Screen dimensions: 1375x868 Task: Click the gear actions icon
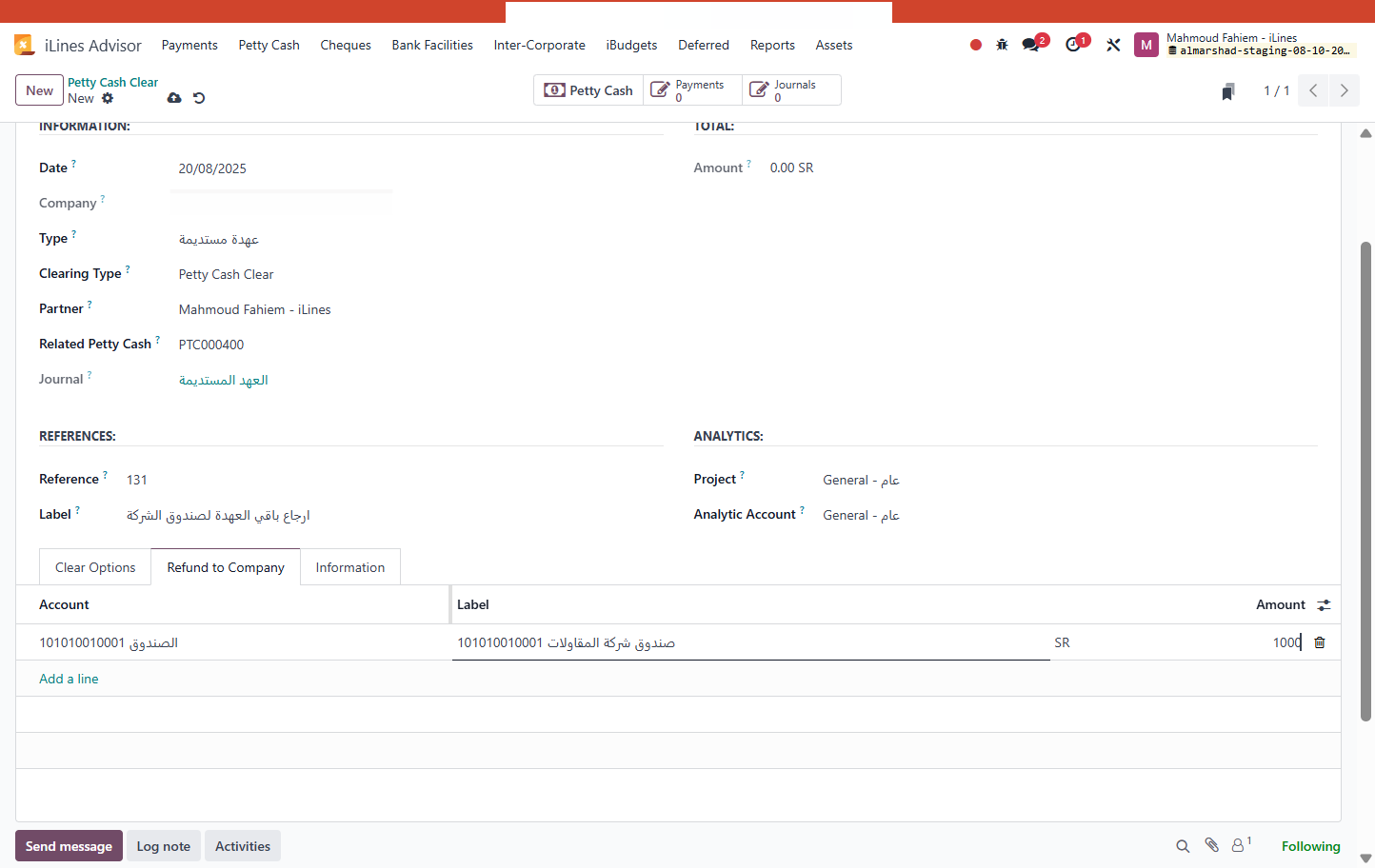pos(108,98)
